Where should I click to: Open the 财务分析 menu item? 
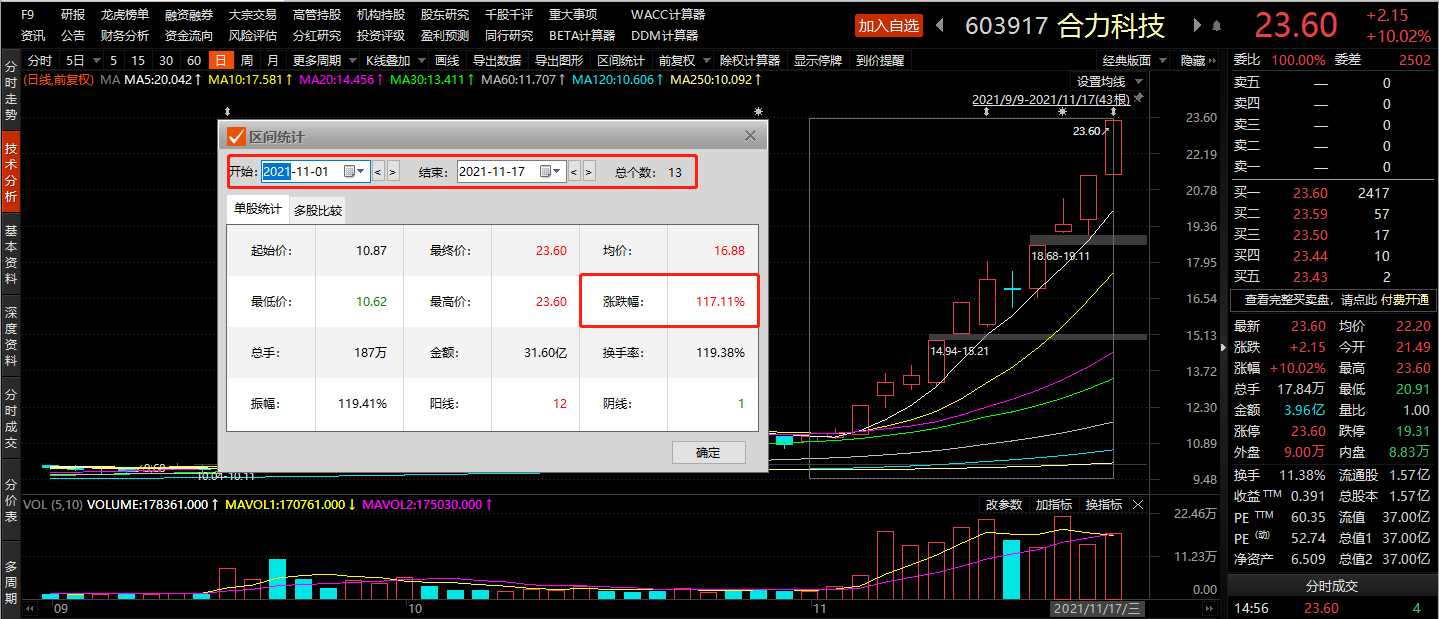point(125,35)
